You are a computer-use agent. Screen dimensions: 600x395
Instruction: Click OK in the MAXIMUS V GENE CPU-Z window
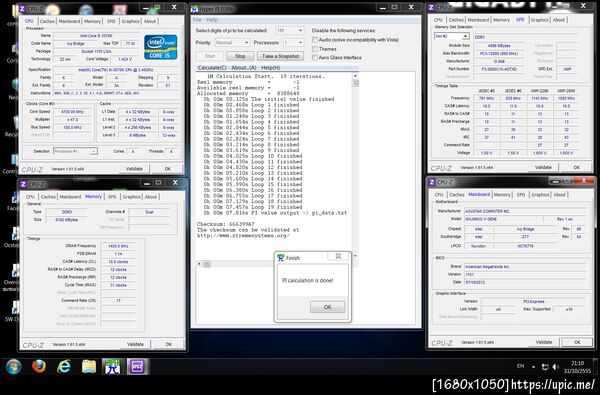577,342
